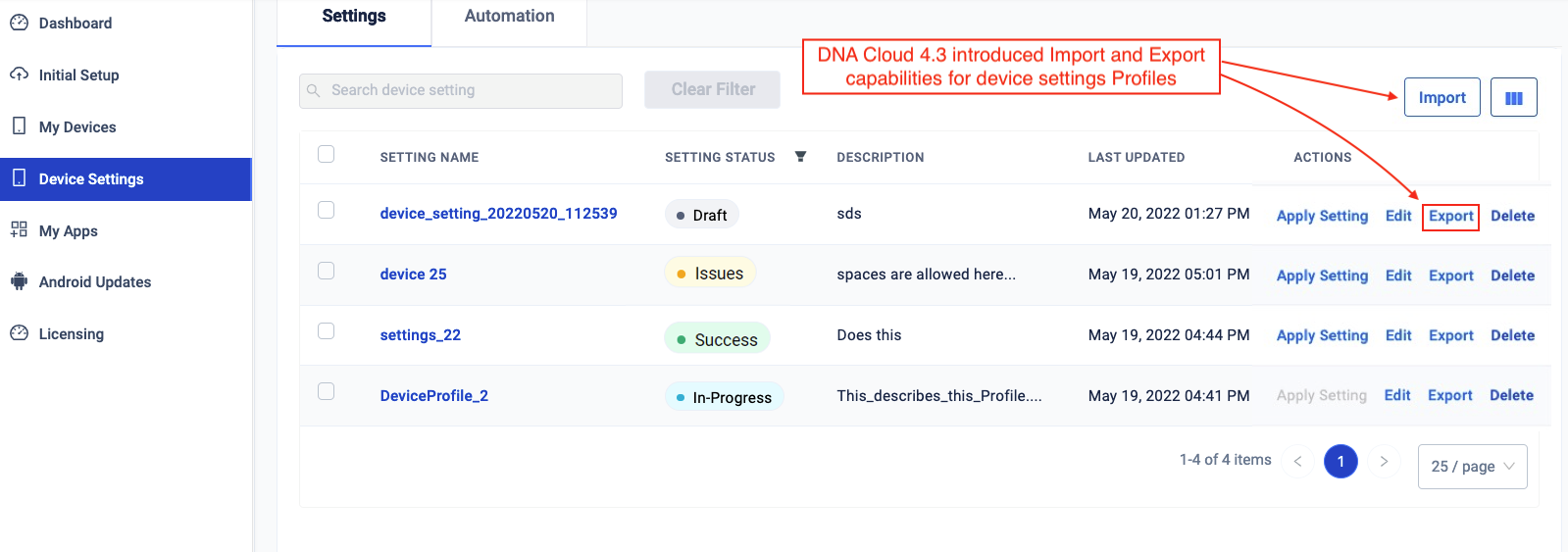This screenshot has width=1568, height=552.
Task: Delete the settings_22 profile
Action: click(1512, 335)
